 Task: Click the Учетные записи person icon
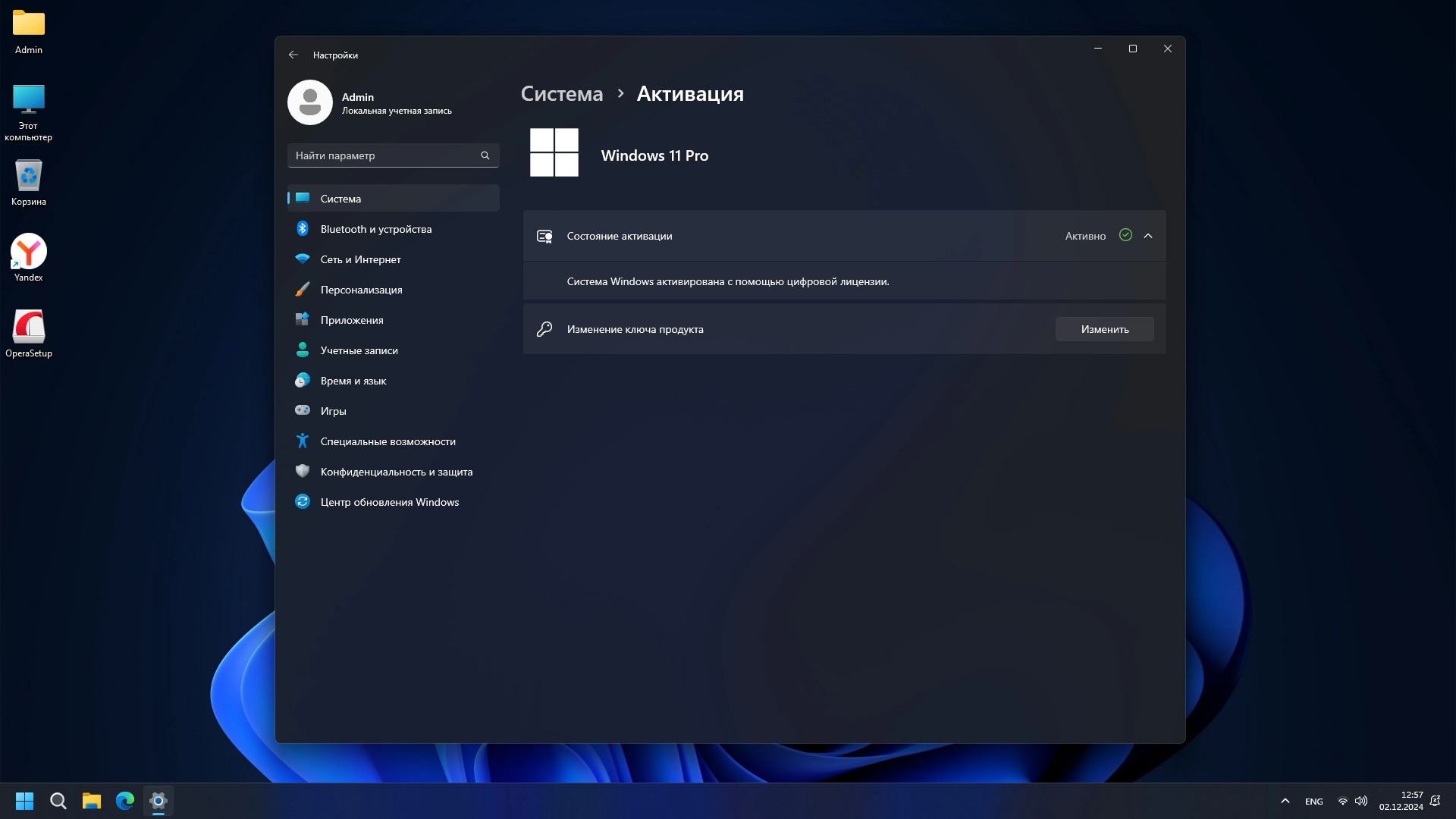click(303, 350)
